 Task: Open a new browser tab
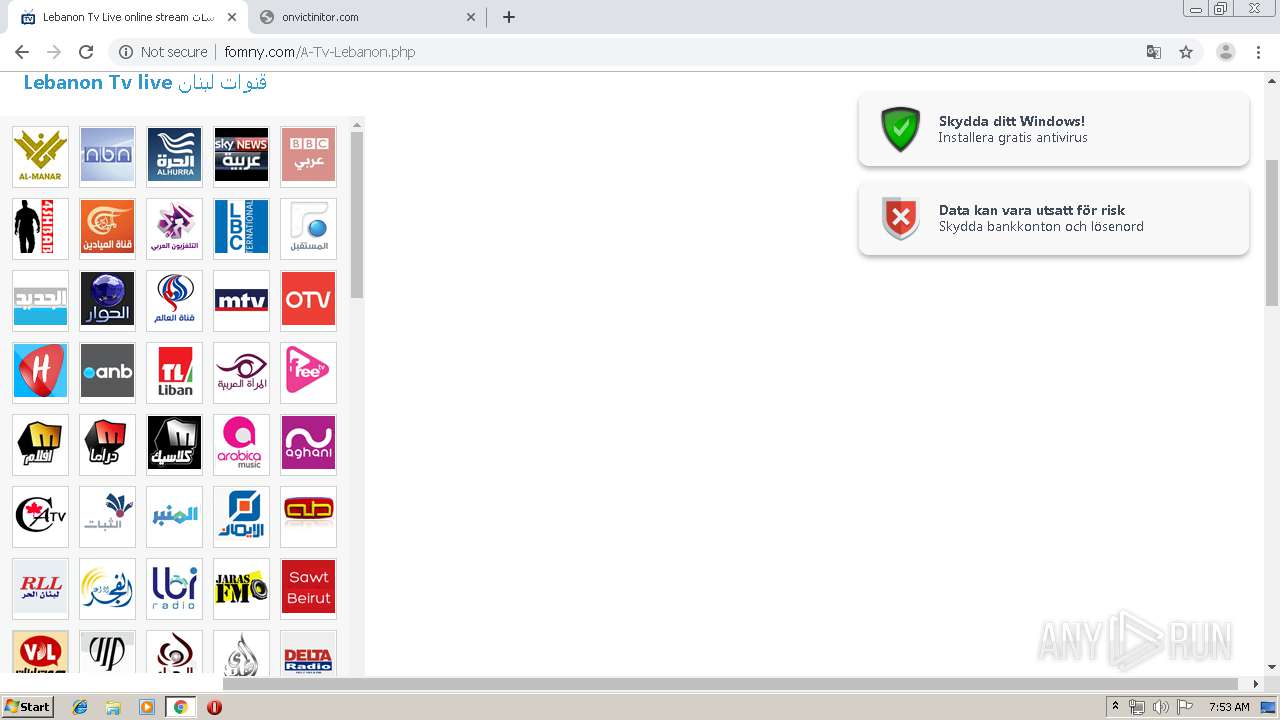coord(509,17)
